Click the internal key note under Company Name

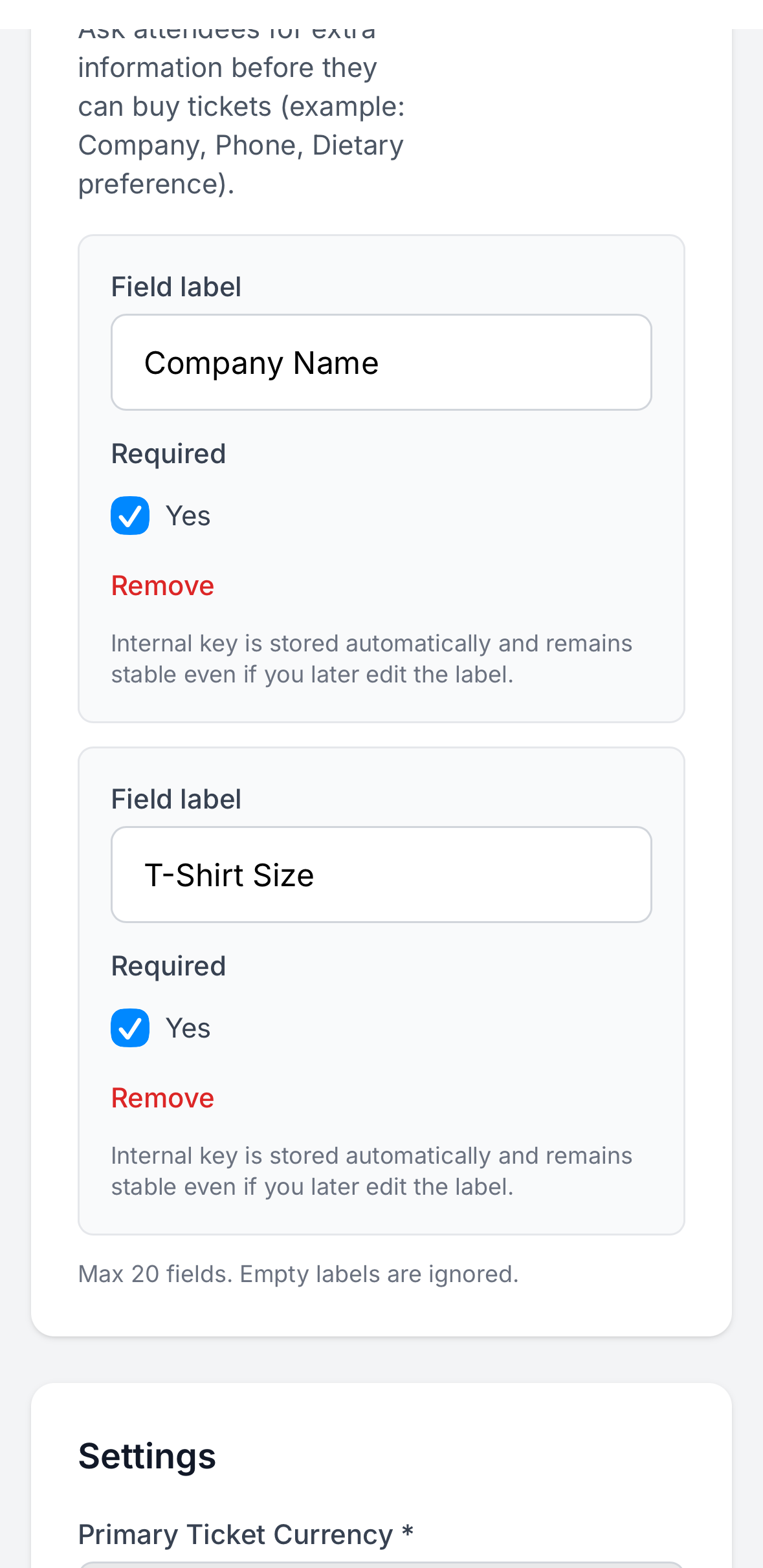[x=371, y=659]
